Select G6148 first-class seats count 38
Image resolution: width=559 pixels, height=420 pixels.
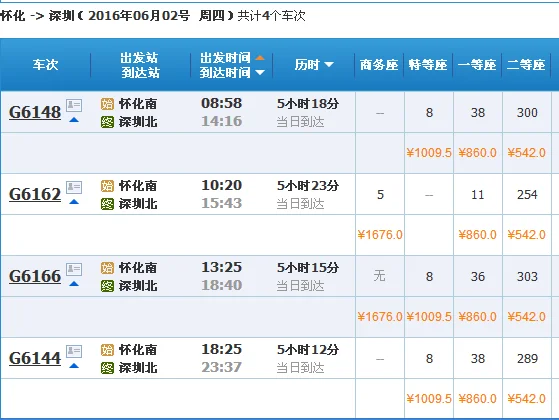coord(478,113)
